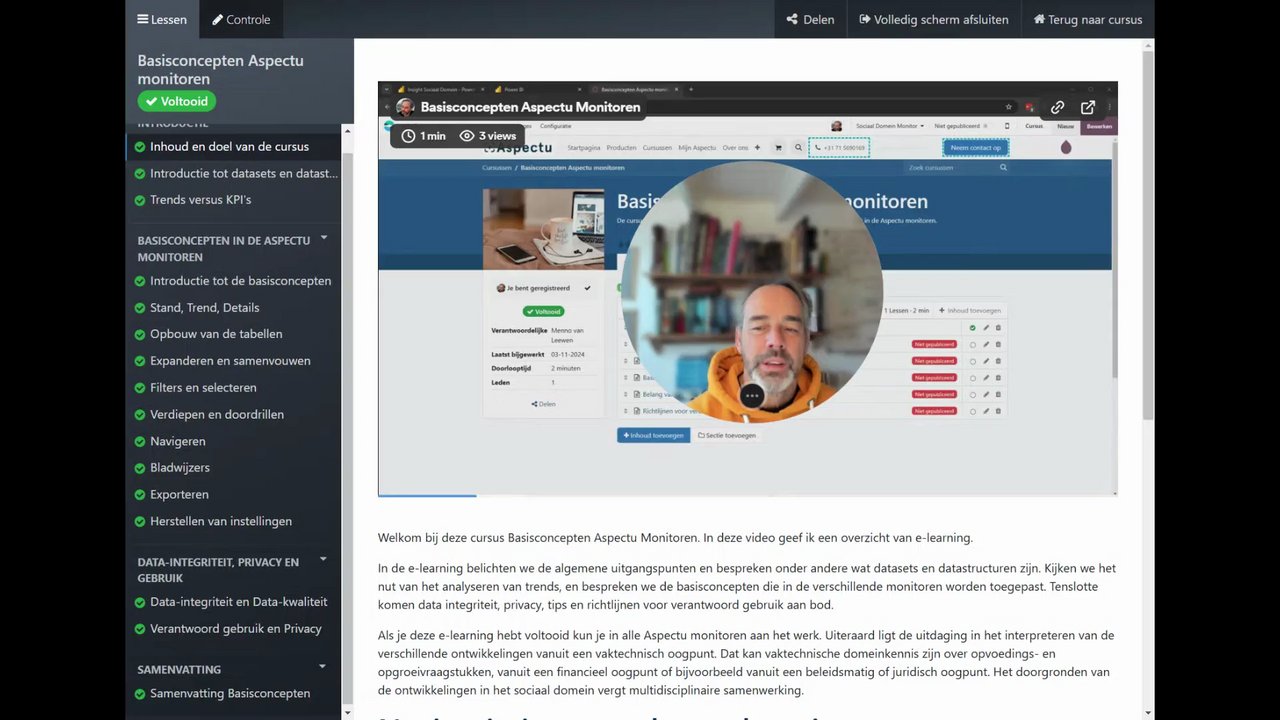Click the Delen share button
Viewport: 1280px width, 720px height.
point(810,19)
